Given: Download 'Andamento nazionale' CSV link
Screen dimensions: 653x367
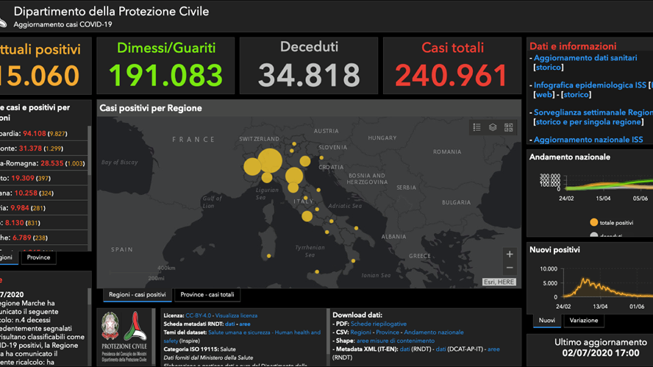Looking at the screenshot, I should coord(434,332).
